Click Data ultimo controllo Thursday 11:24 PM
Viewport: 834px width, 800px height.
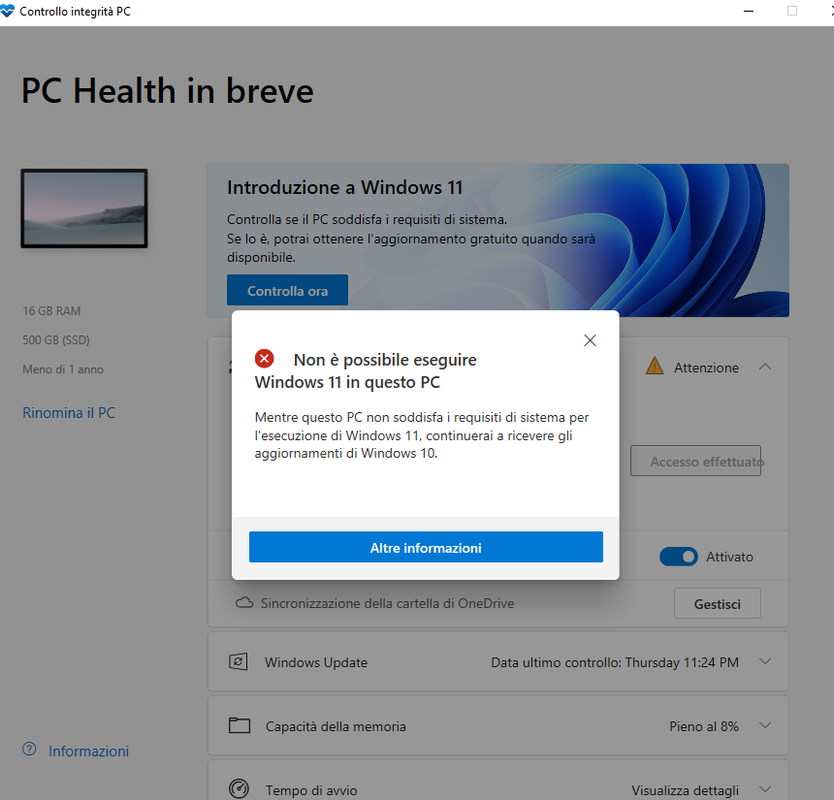(614, 662)
